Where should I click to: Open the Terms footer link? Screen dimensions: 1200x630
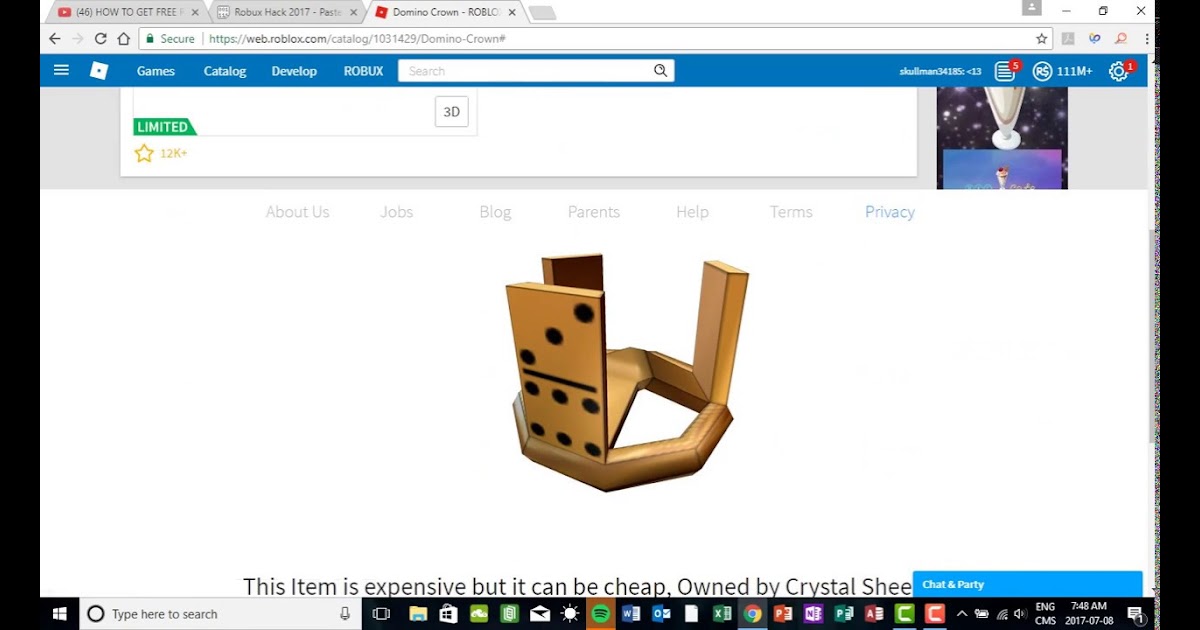791,212
